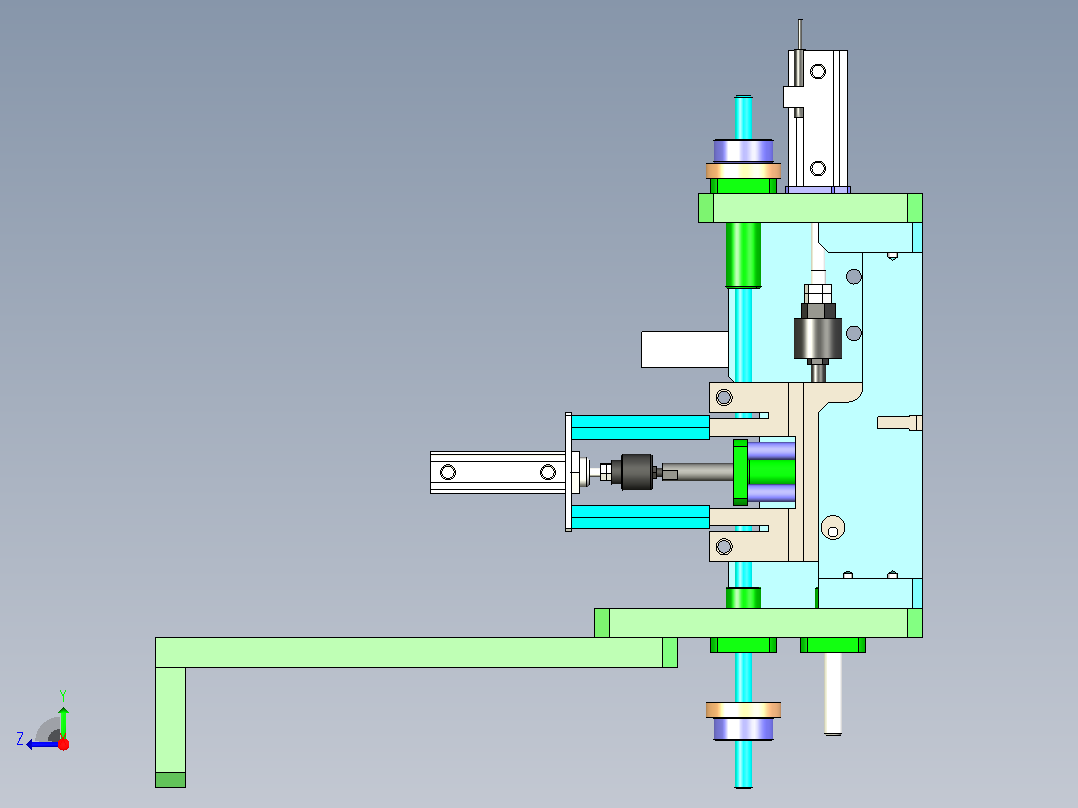This screenshot has height=808, width=1078.
Task: Select the long horizontal light green base arm
Action: click(416, 653)
